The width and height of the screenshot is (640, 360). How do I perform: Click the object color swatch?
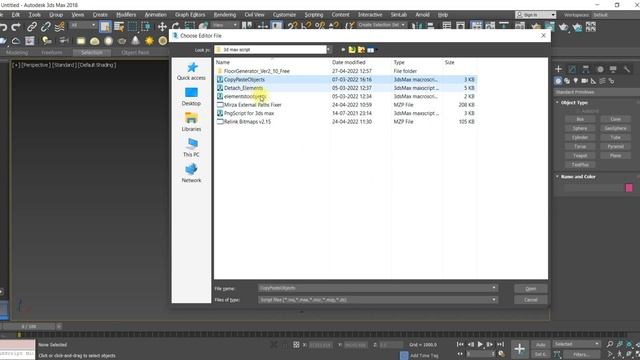tap(629, 187)
